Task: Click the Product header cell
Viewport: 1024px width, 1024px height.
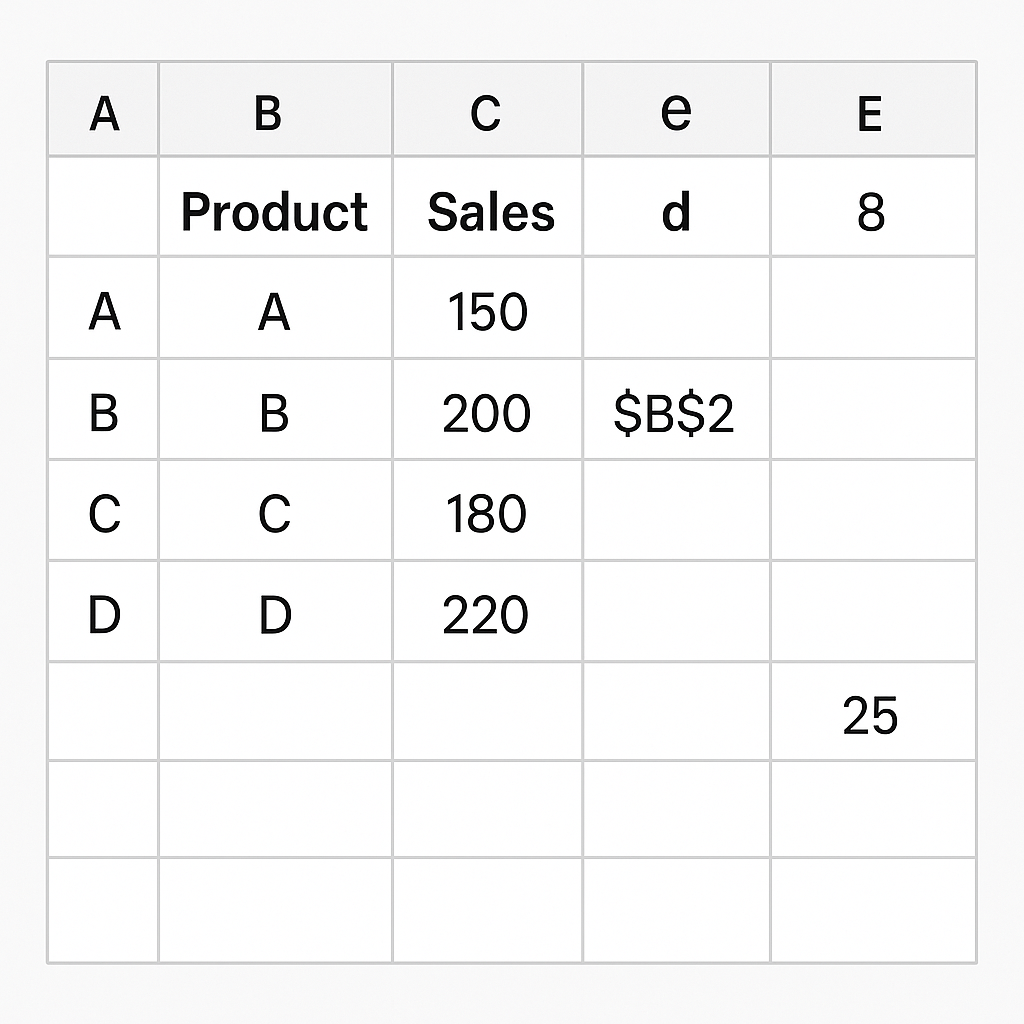Action: [275, 206]
